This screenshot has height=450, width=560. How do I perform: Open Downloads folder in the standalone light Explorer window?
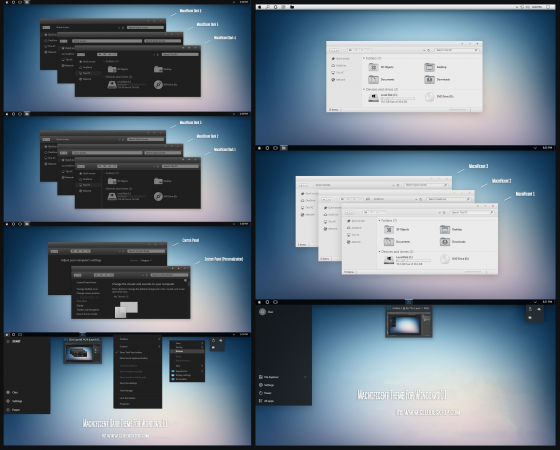(438, 80)
